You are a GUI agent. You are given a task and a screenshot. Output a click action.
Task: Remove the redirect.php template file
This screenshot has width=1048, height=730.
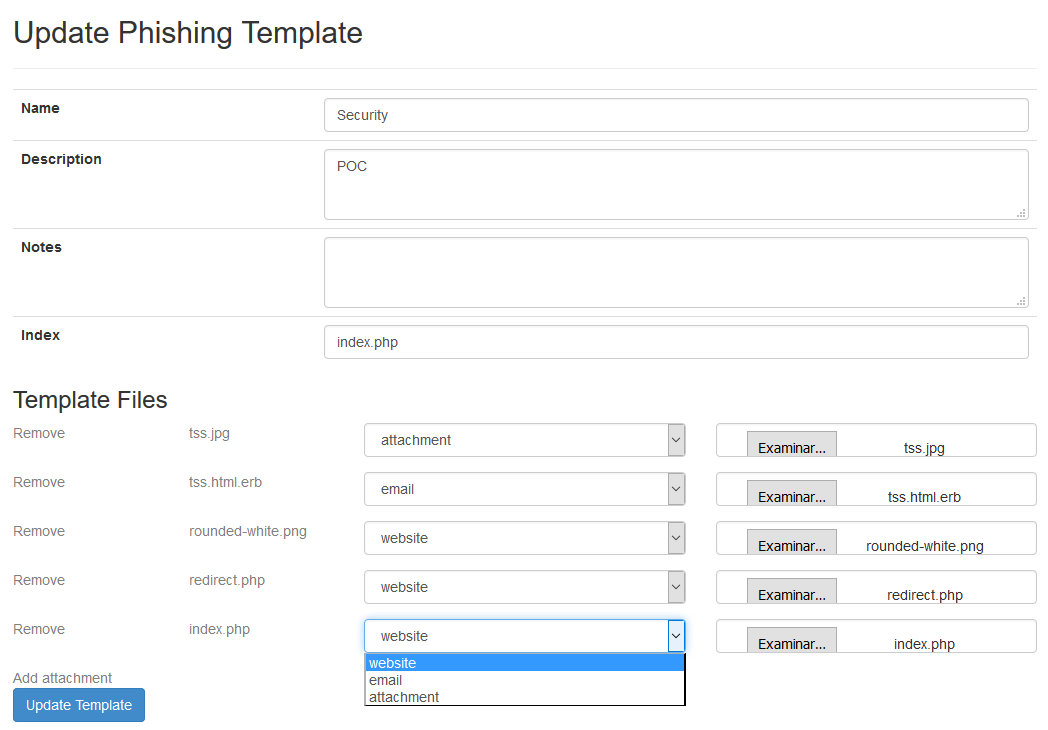pyautogui.click(x=39, y=580)
